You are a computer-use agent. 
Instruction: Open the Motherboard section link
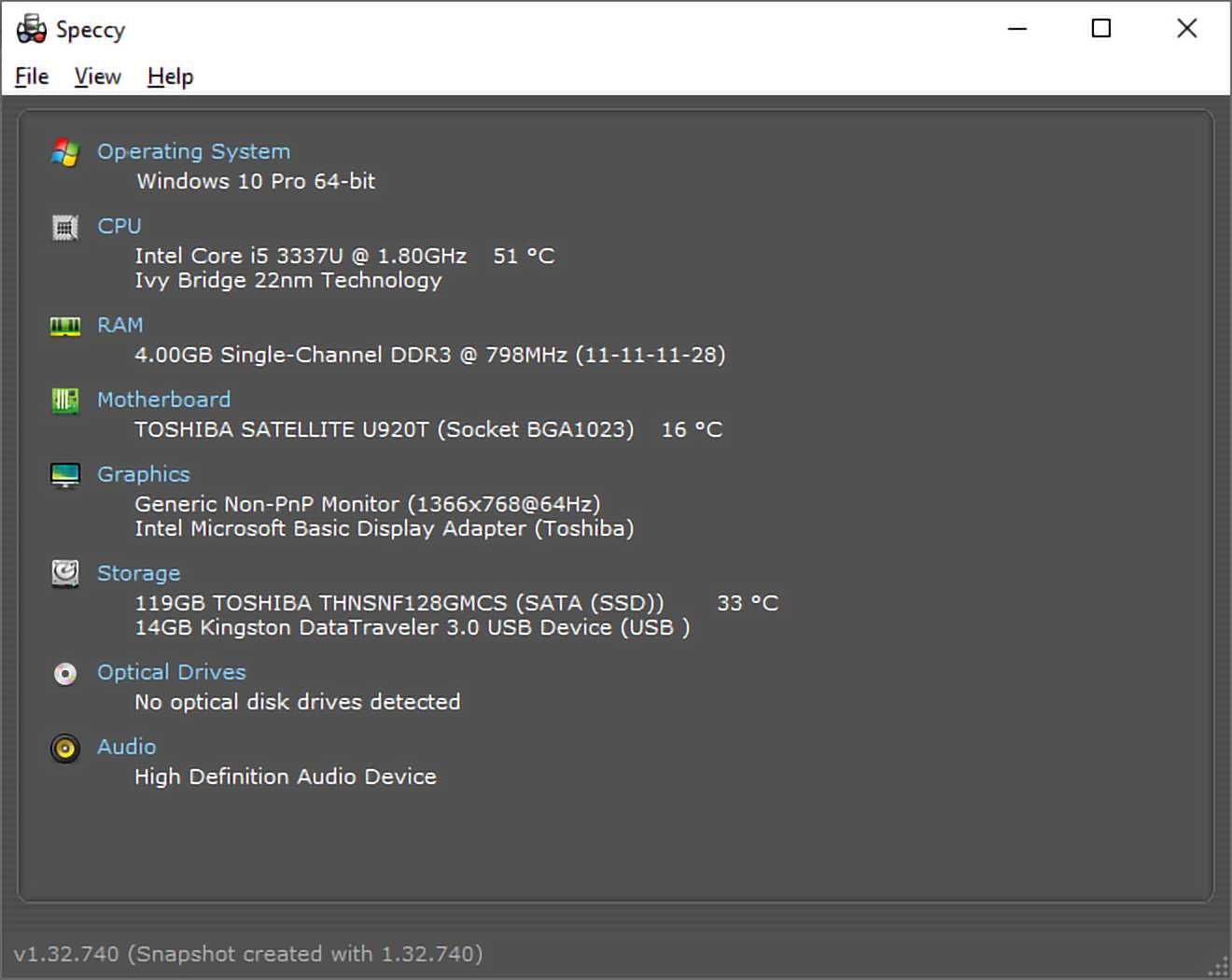point(163,399)
